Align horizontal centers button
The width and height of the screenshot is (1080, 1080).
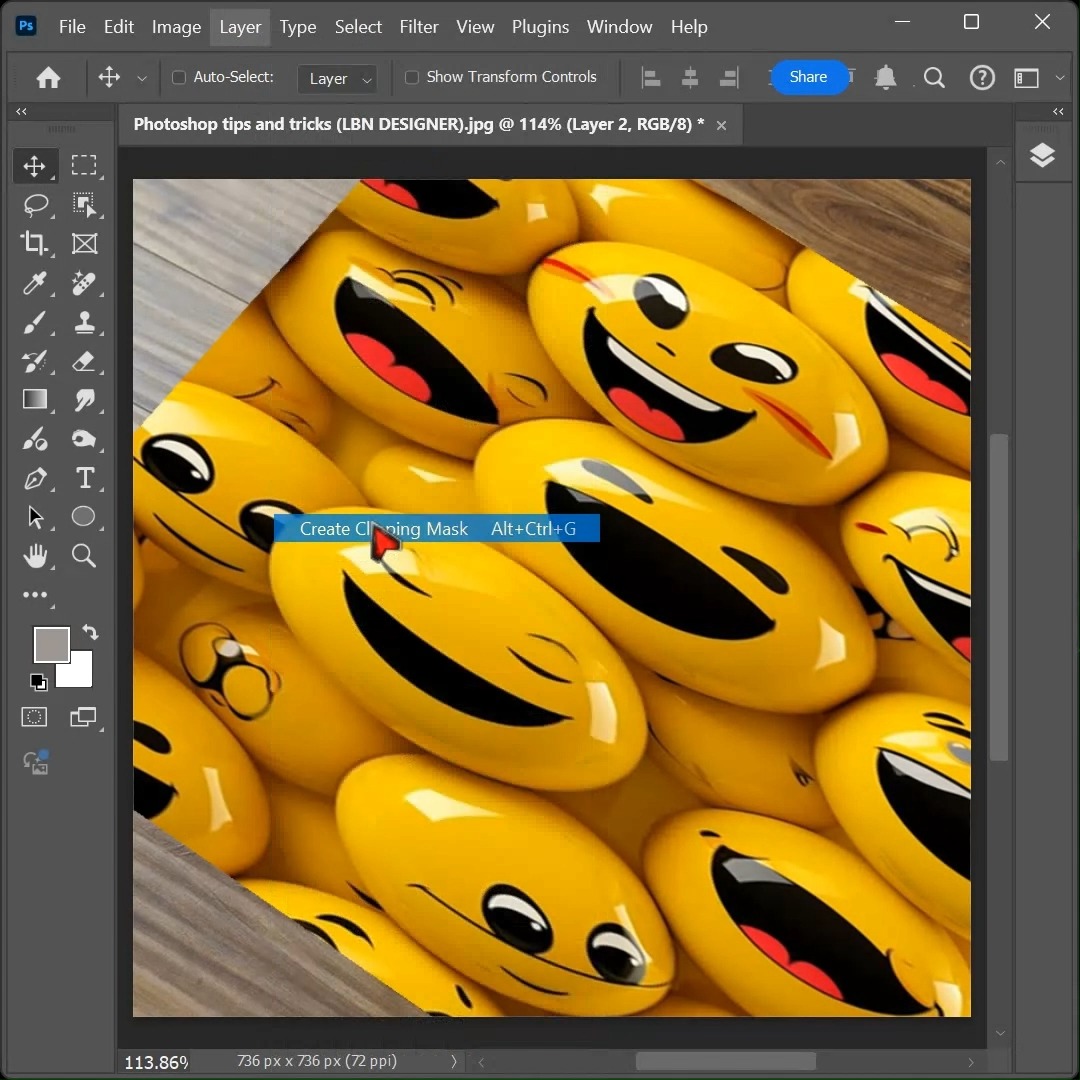[689, 77]
